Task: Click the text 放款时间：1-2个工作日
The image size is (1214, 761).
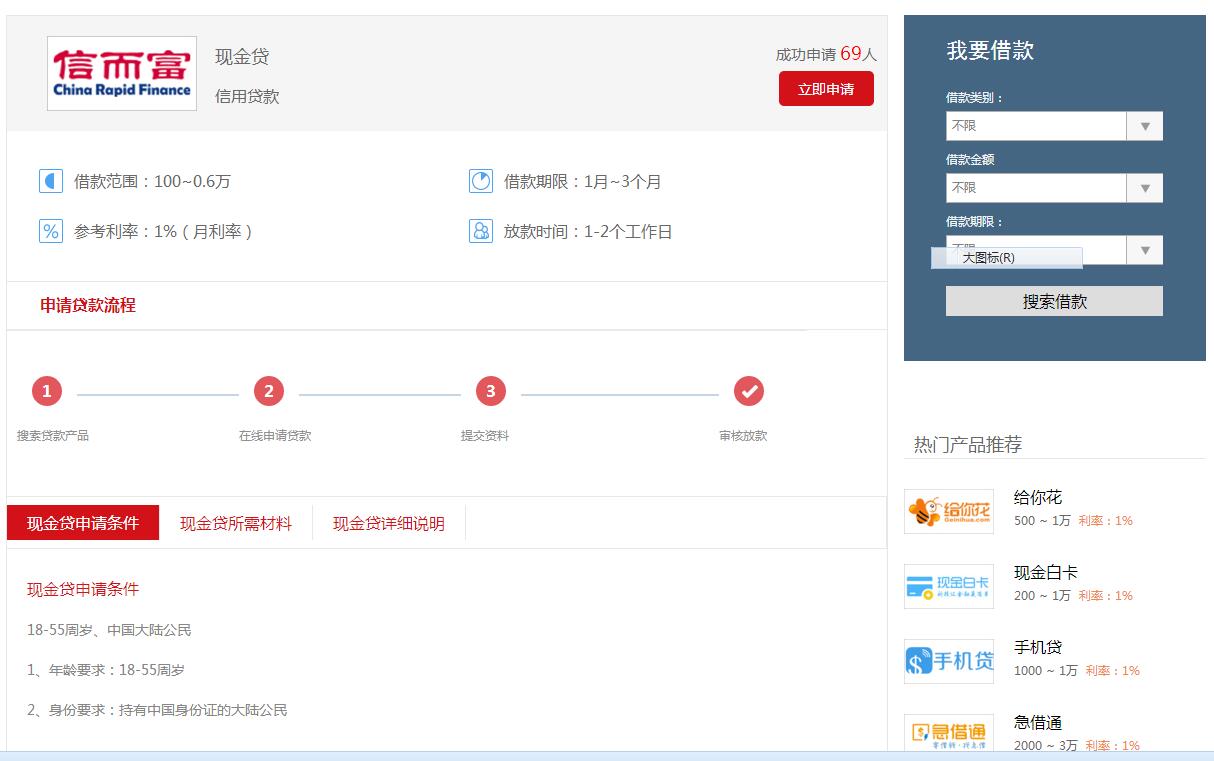Action: coord(588,231)
